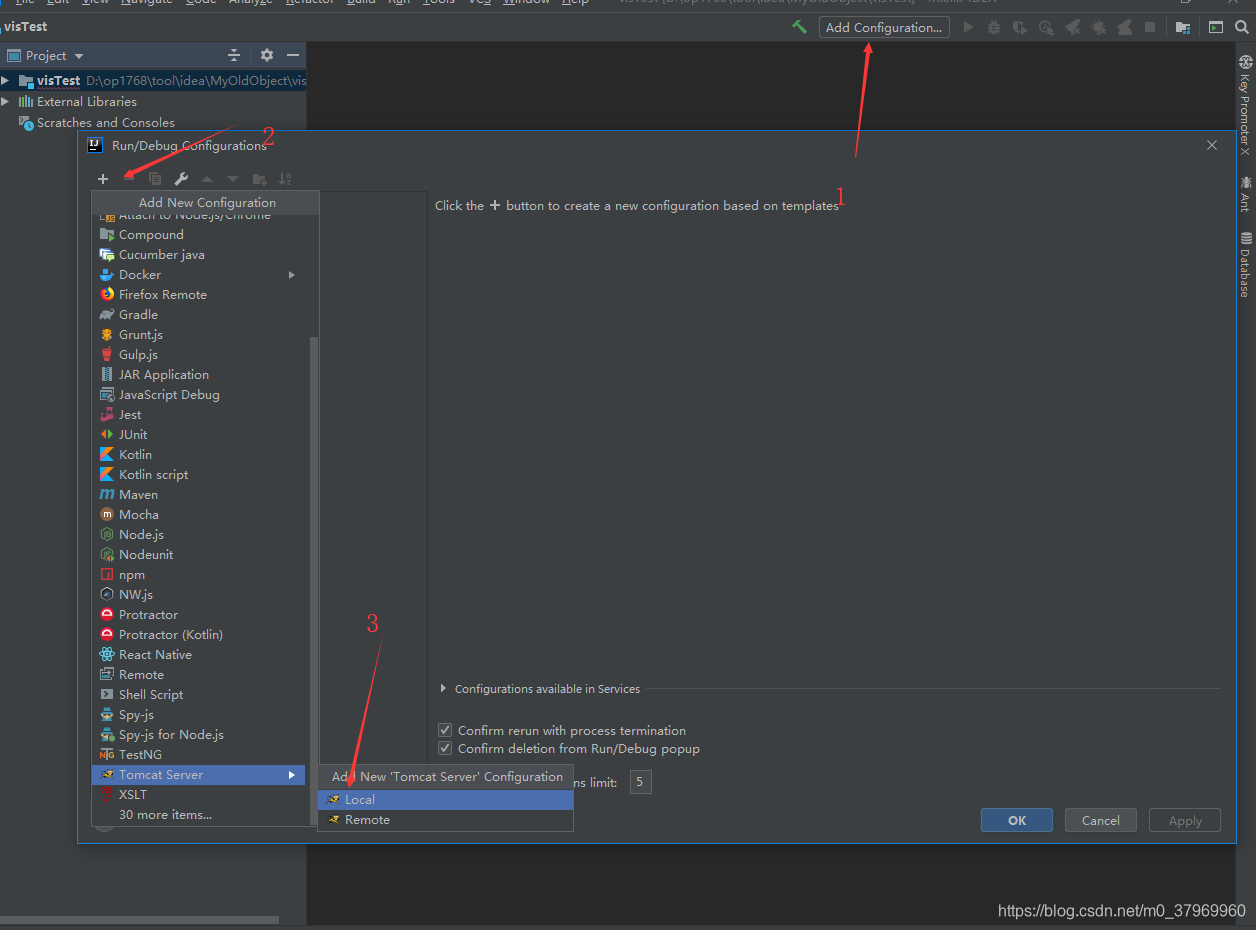This screenshot has height=930, width=1256.
Task: Click the Stop square icon in toolbar
Action: pos(1150,27)
